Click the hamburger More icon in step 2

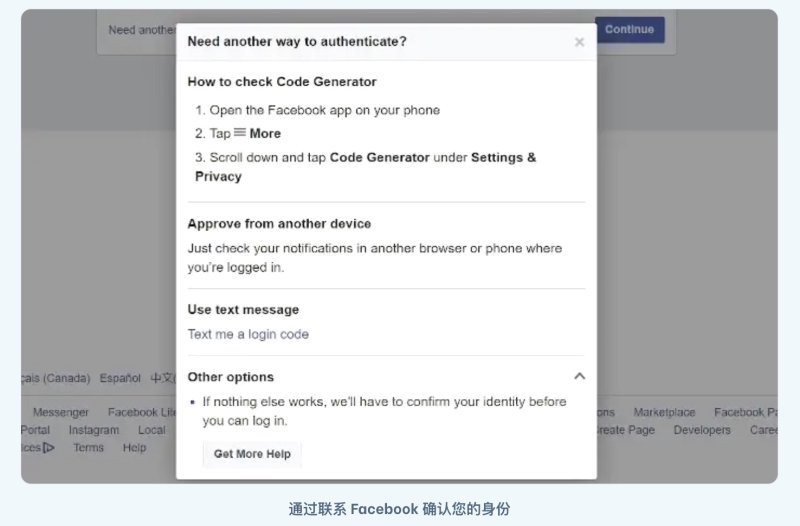coord(240,133)
